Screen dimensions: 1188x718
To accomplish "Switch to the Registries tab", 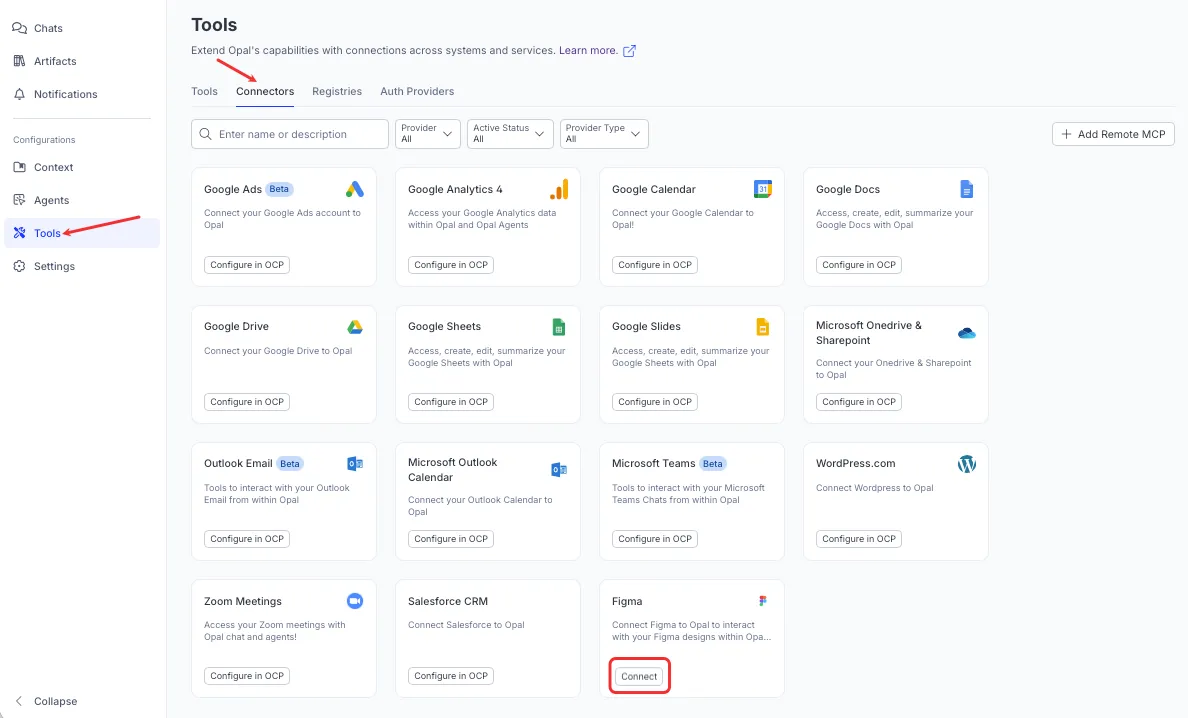I will coord(337,92).
